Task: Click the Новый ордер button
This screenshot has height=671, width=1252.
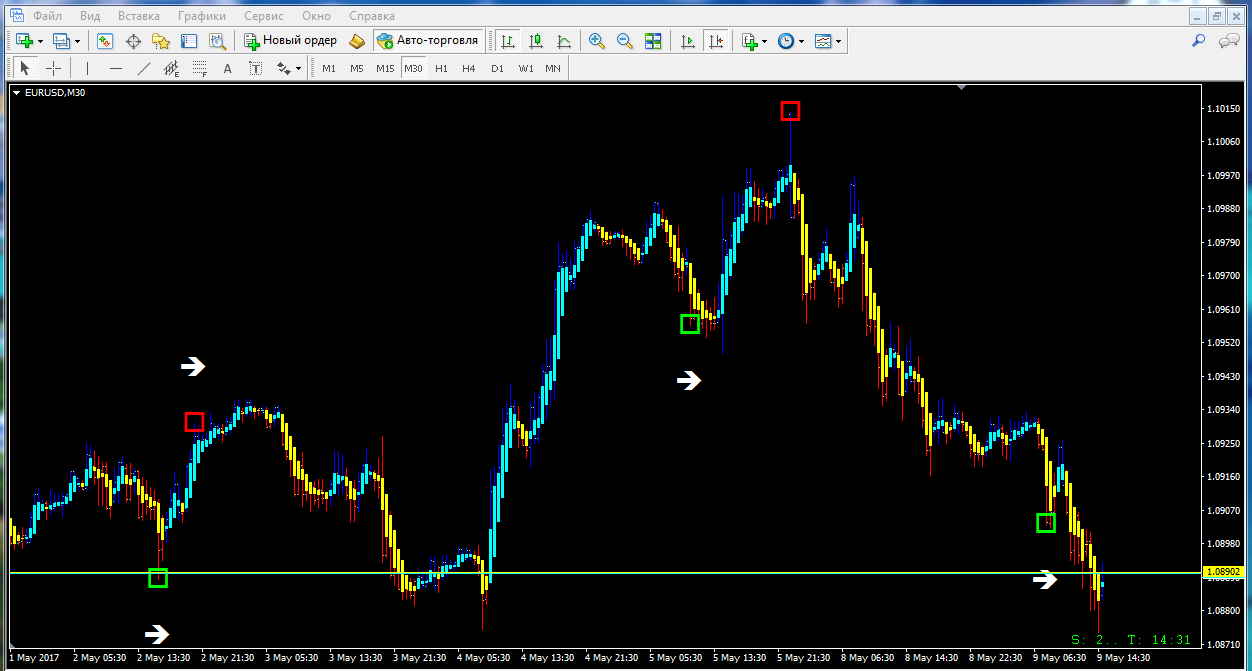Action: click(x=290, y=41)
